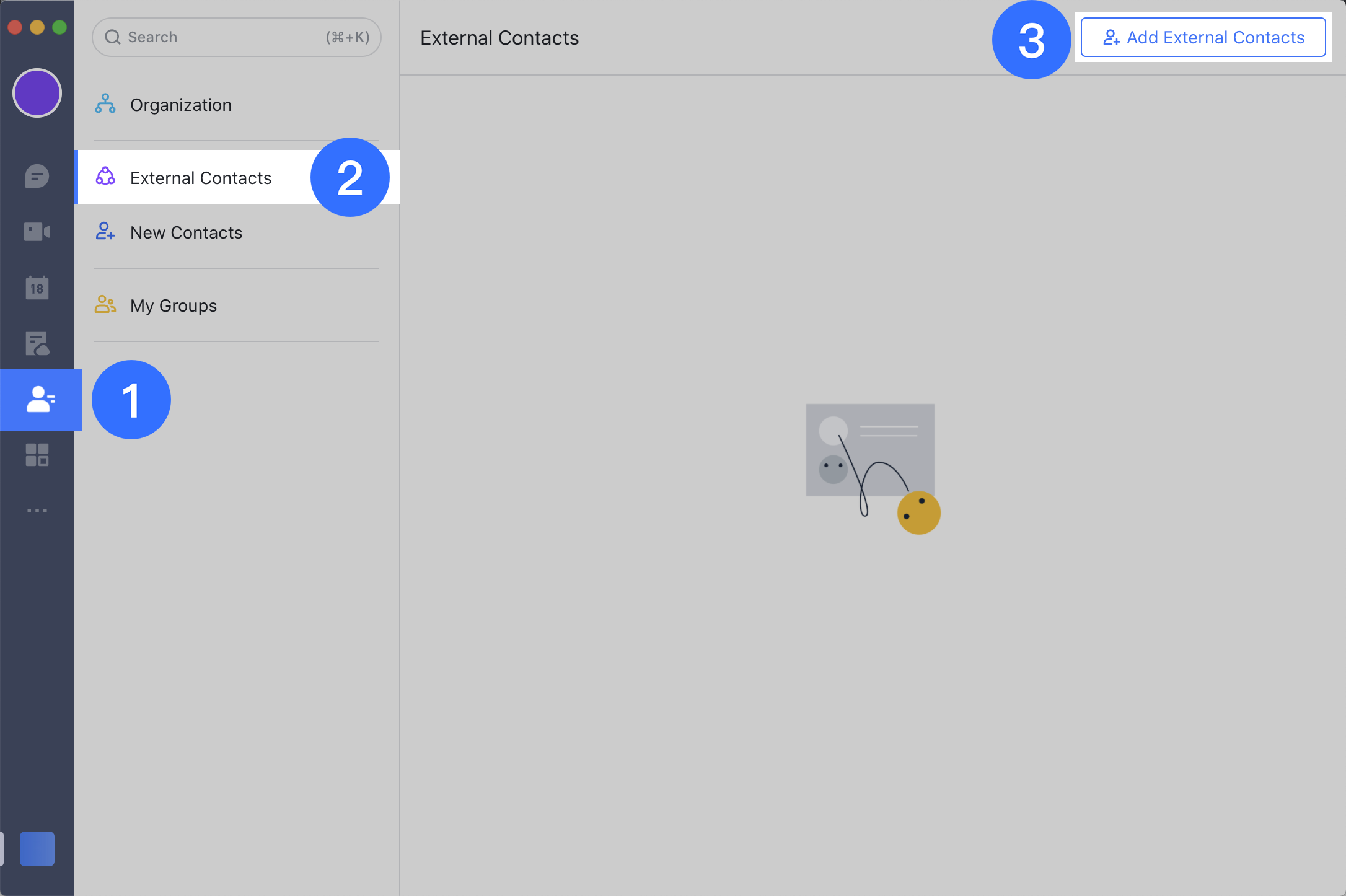The height and width of the screenshot is (896, 1346).
Task: Open My Groups section
Action: (x=174, y=306)
